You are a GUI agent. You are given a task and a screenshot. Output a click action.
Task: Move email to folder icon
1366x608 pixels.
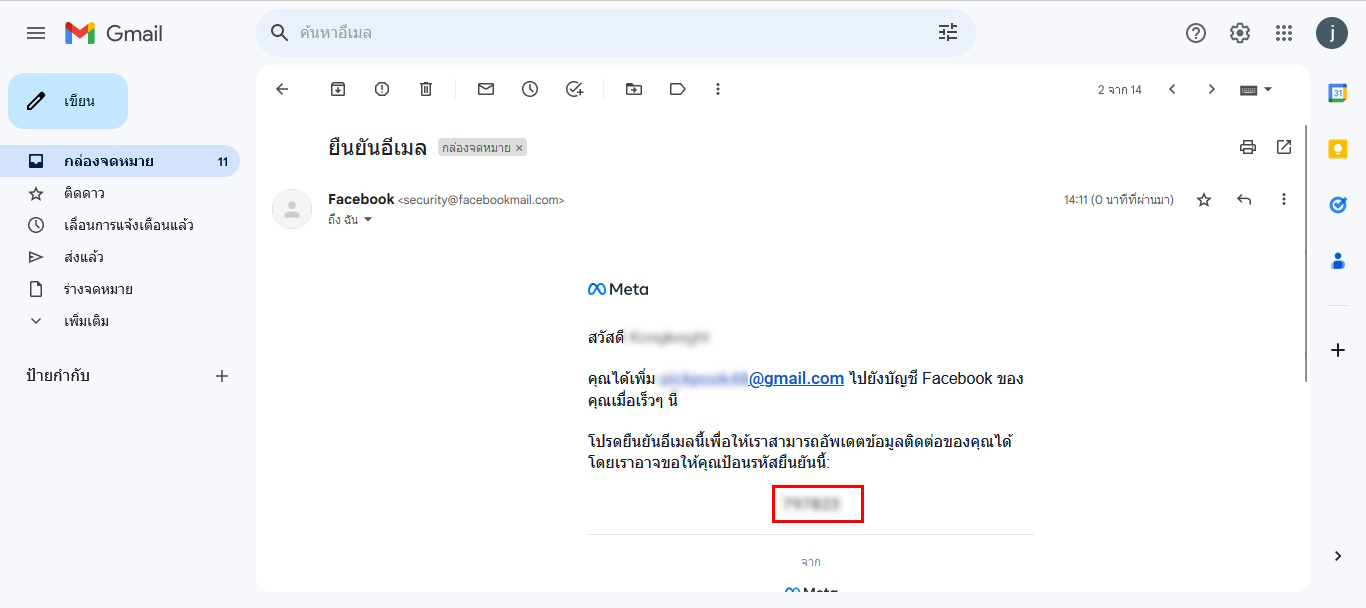[634, 89]
